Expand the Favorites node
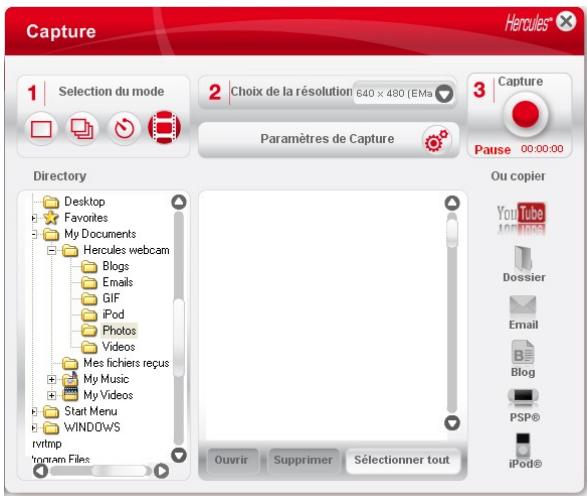Screen dimensions: 587x496 (x=34, y=218)
